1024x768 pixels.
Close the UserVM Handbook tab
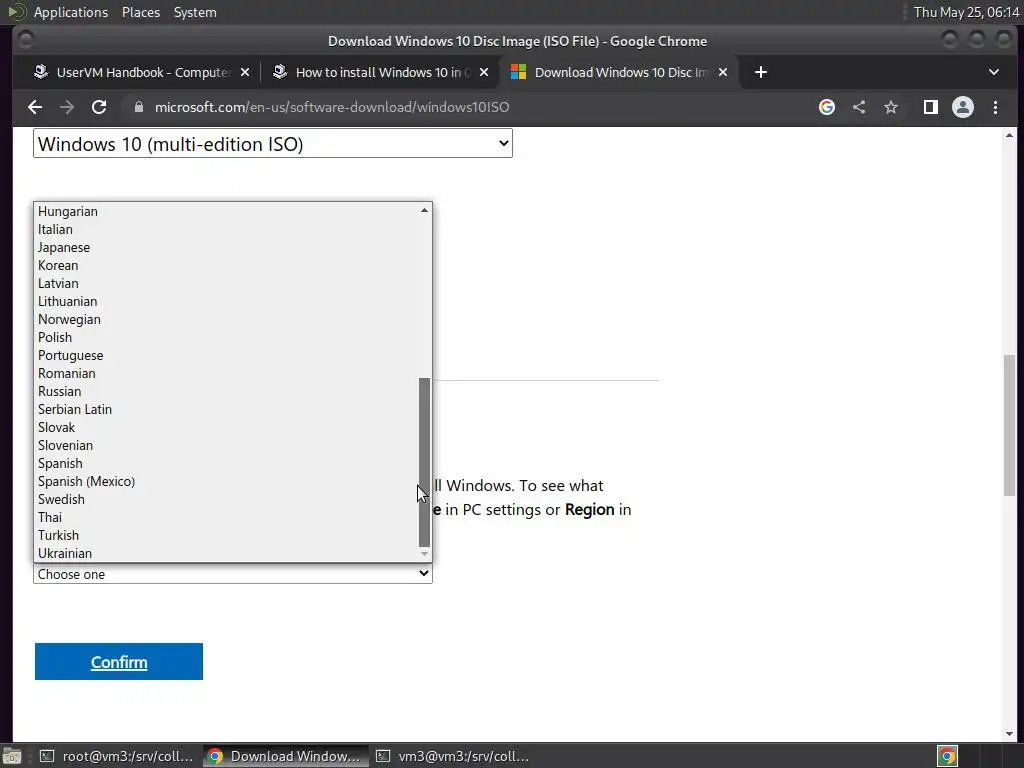click(245, 72)
